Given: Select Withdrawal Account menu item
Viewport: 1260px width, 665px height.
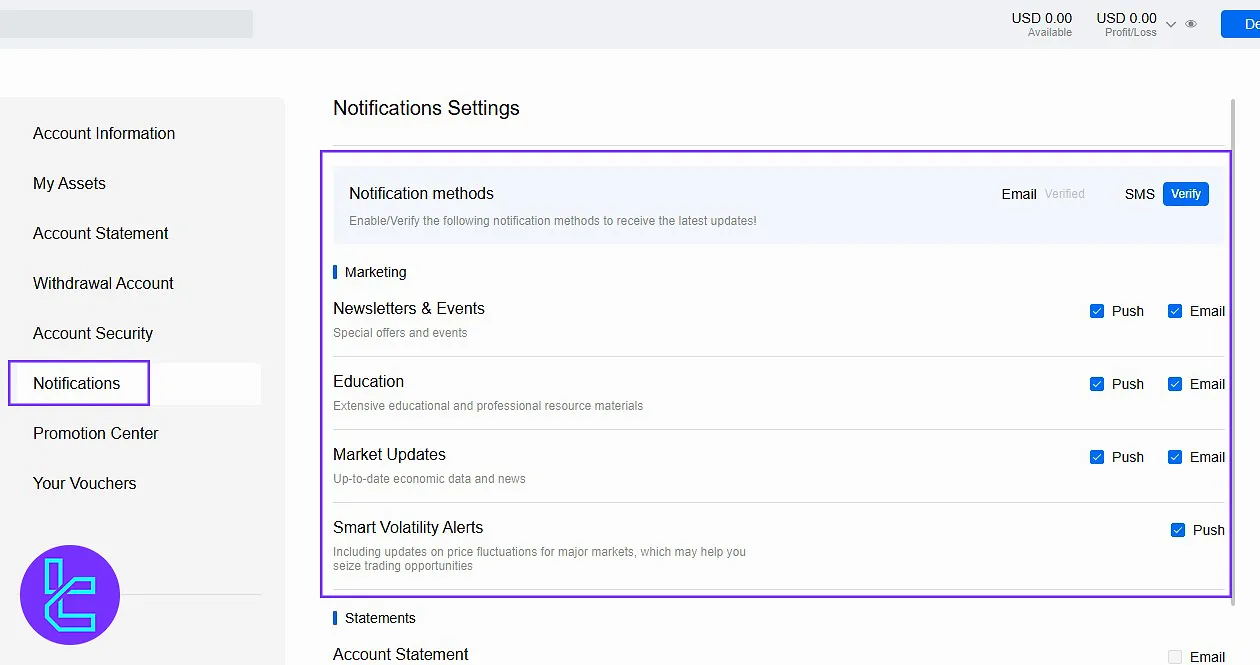Looking at the screenshot, I should click(x=103, y=283).
